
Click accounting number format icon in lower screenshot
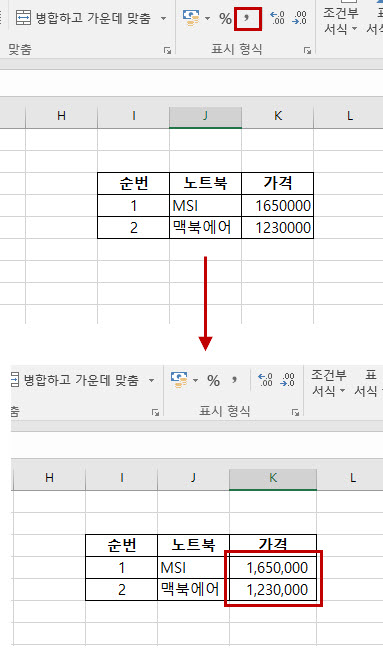pos(179,380)
